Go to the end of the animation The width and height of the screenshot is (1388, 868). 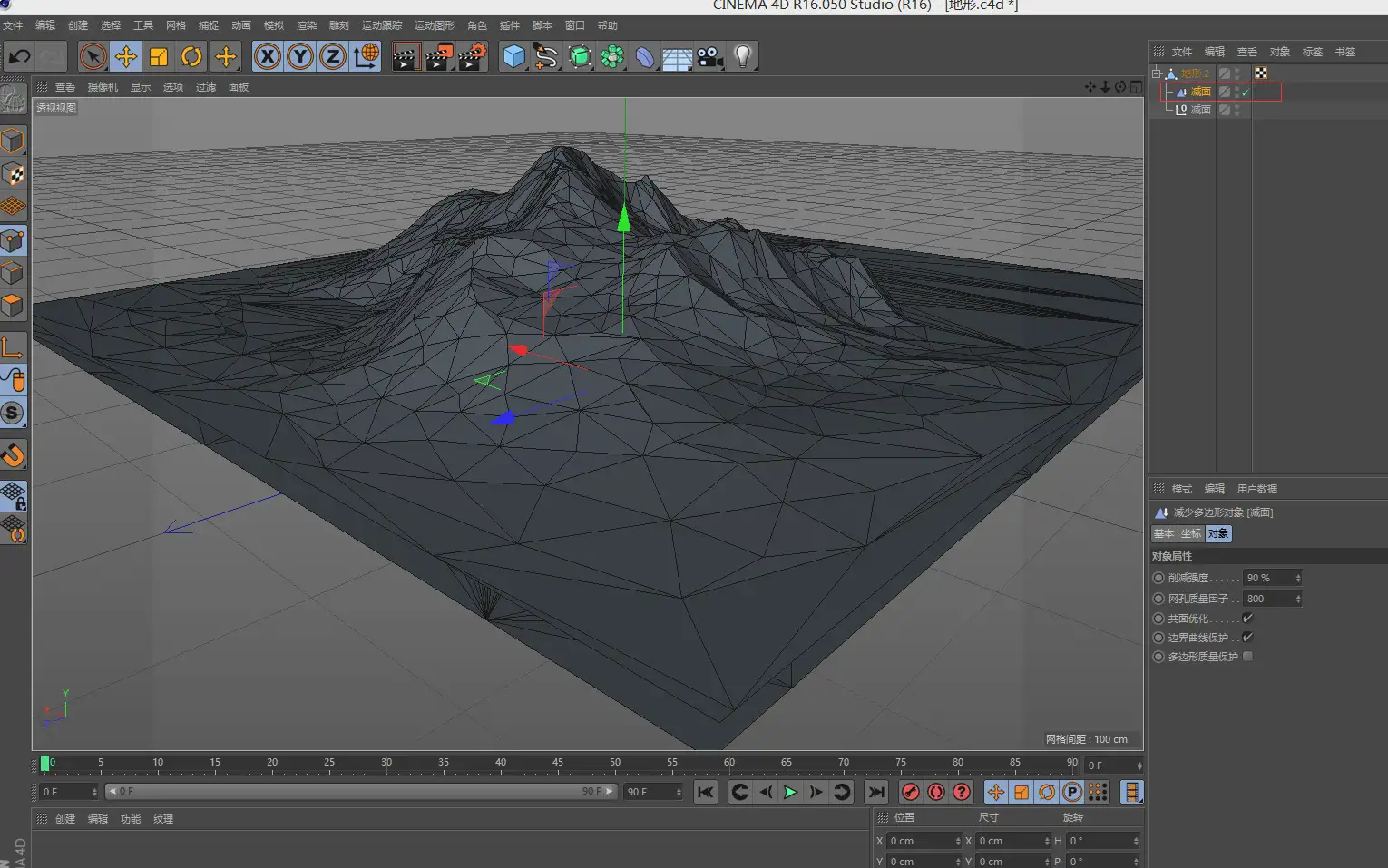coord(875,792)
